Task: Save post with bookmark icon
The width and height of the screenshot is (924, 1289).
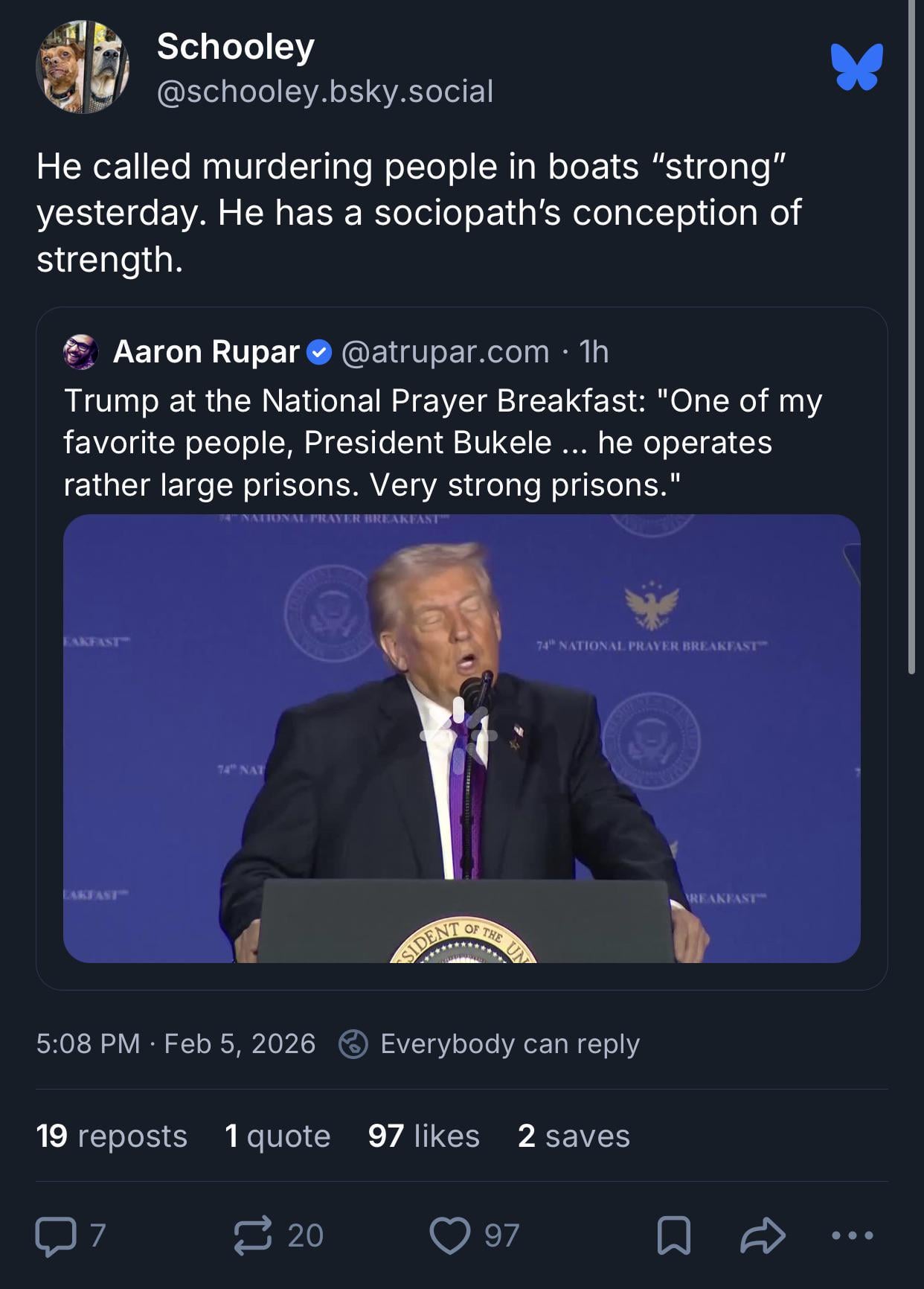Action: pos(674,1236)
